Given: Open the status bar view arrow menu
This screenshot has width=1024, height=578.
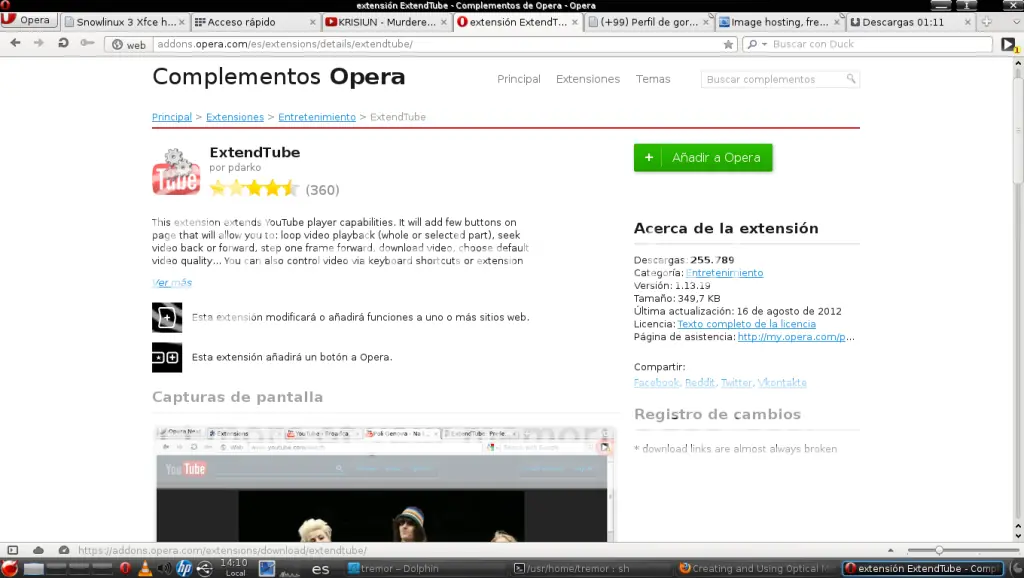Looking at the screenshot, I should coord(890,551).
